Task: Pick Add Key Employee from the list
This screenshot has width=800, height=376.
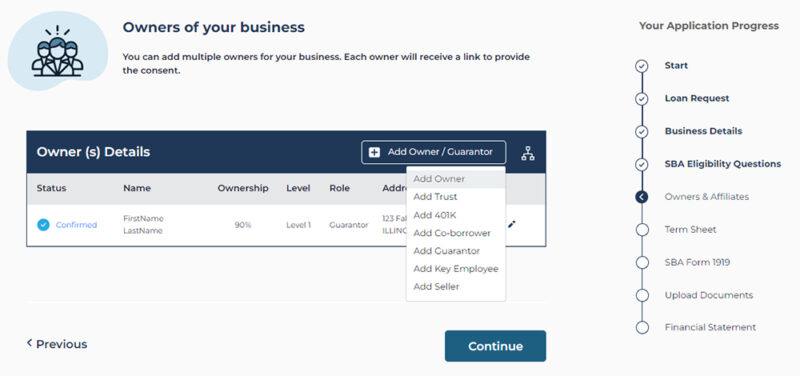Action: tap(456, 269)
